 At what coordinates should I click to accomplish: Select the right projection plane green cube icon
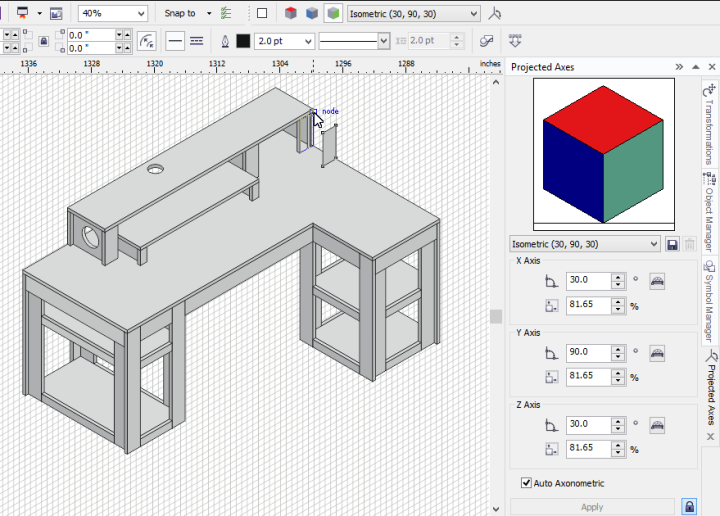(x=333, y=14)
